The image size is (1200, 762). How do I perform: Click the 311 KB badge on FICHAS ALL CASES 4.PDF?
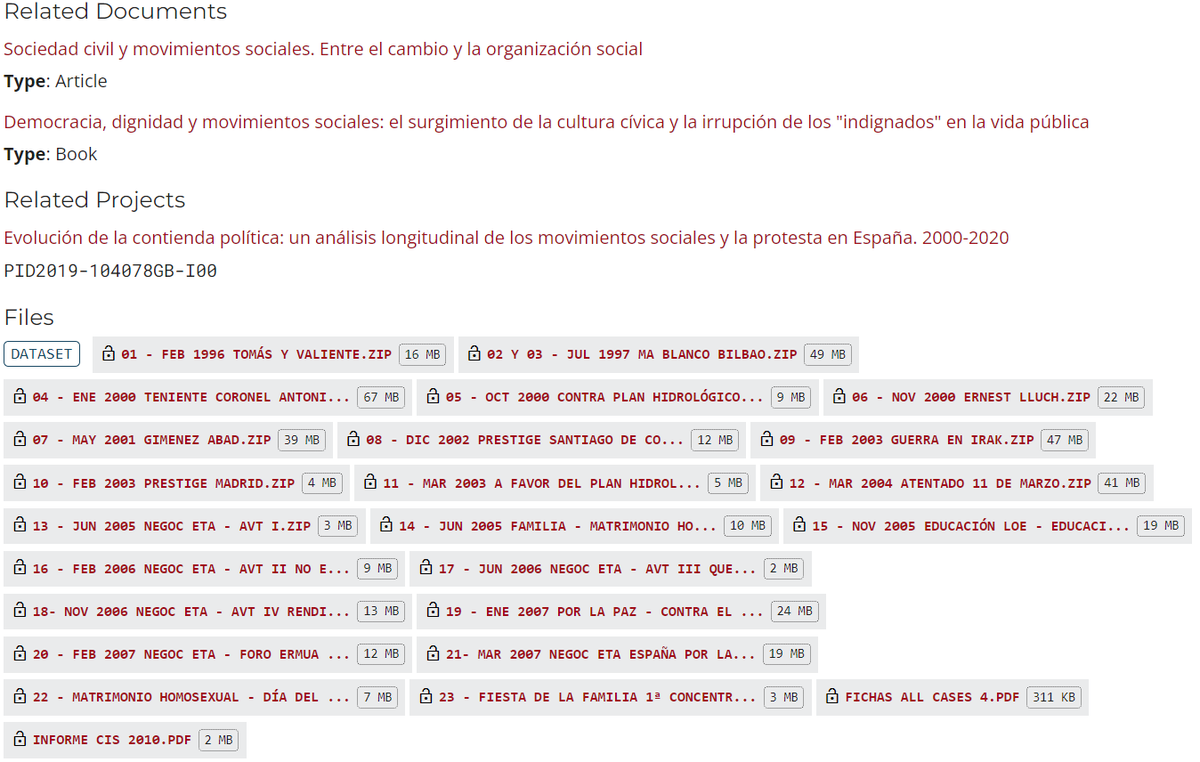tap(1053, 697)
